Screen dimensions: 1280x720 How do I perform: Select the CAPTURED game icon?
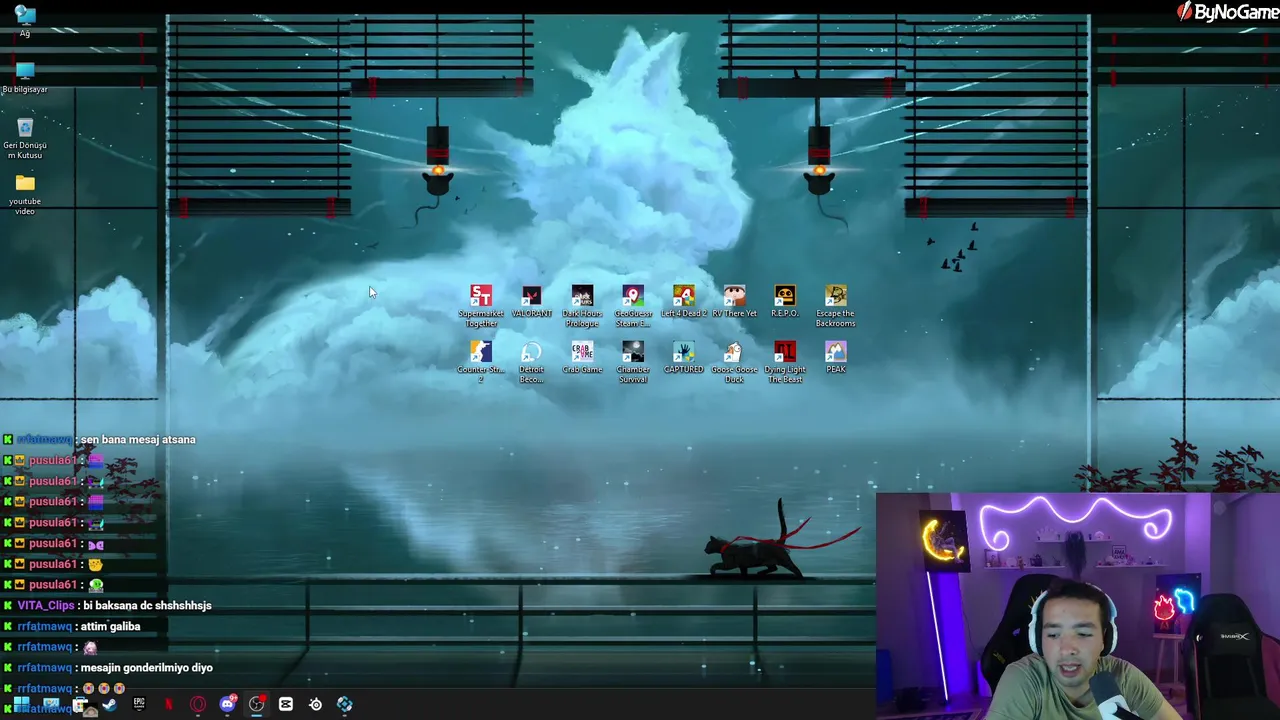click(x=684, y=357)
